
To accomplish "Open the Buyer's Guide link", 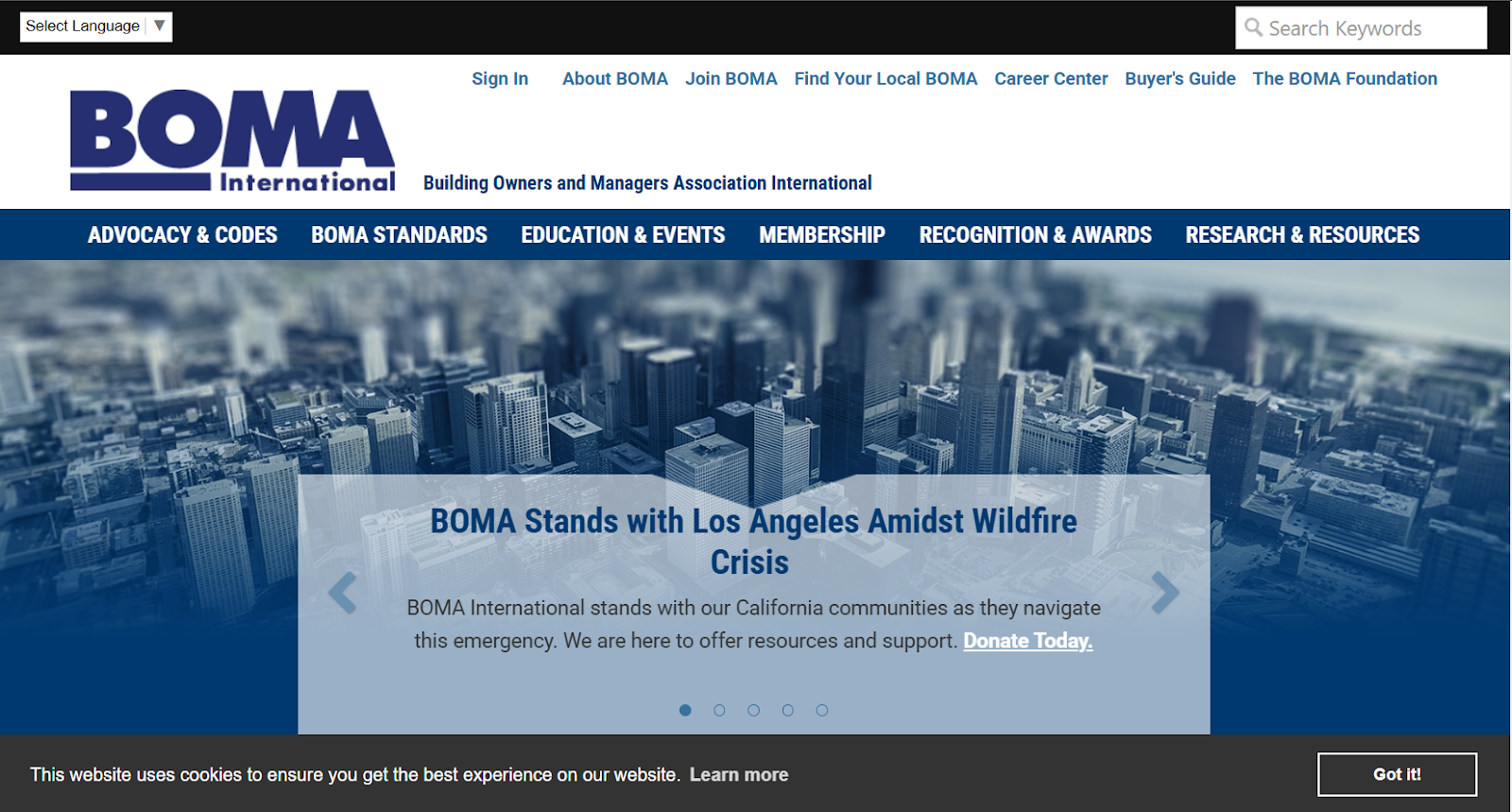I will (x=1180, y=78).
